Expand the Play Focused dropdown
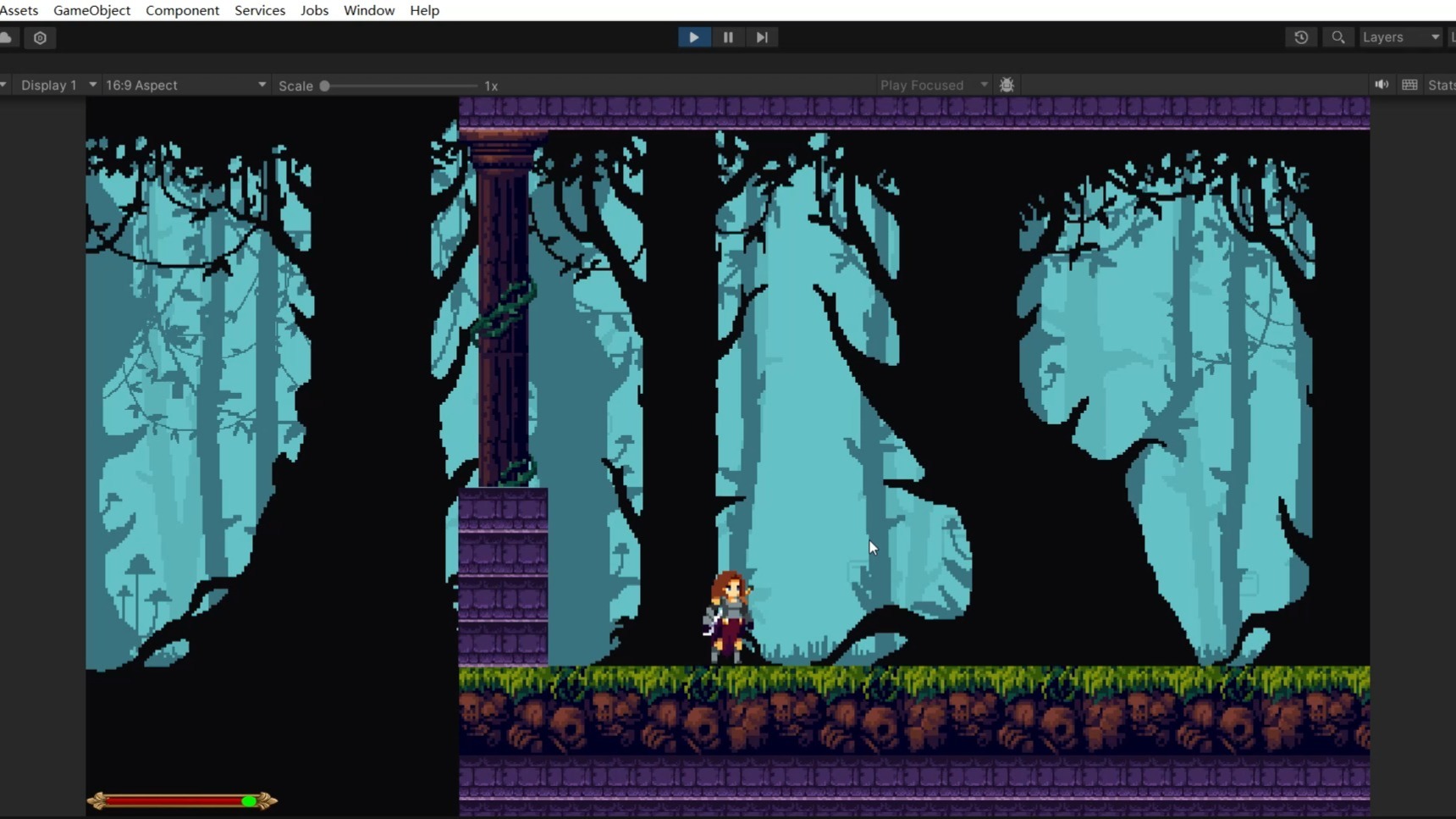 click(934, 85)
